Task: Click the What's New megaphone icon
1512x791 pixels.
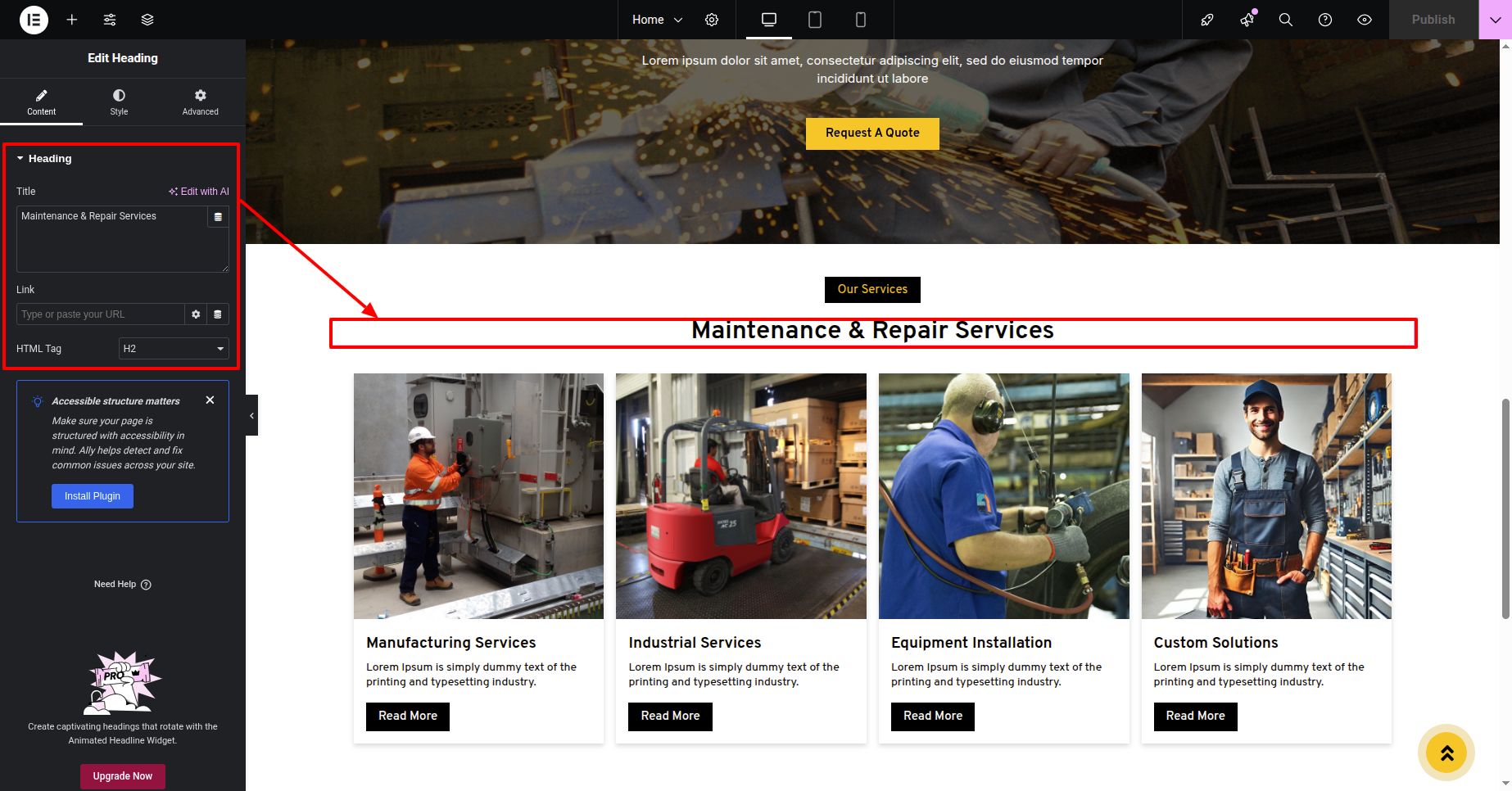Action: point(1247,20)
